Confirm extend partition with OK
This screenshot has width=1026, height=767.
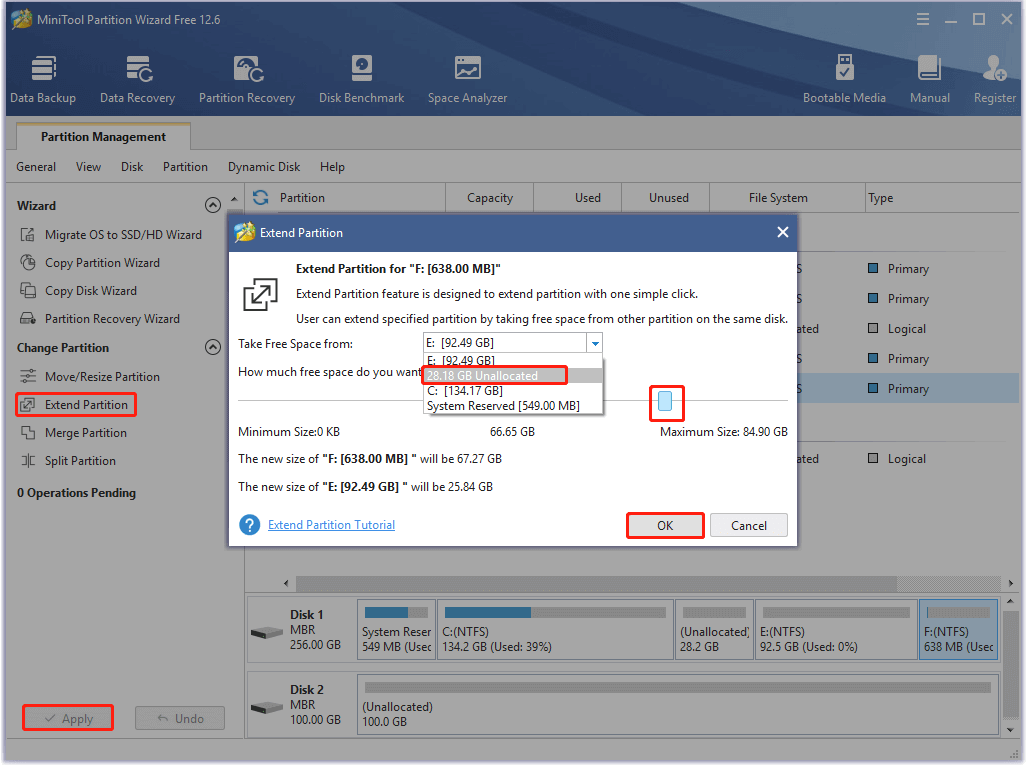[665, 526]
